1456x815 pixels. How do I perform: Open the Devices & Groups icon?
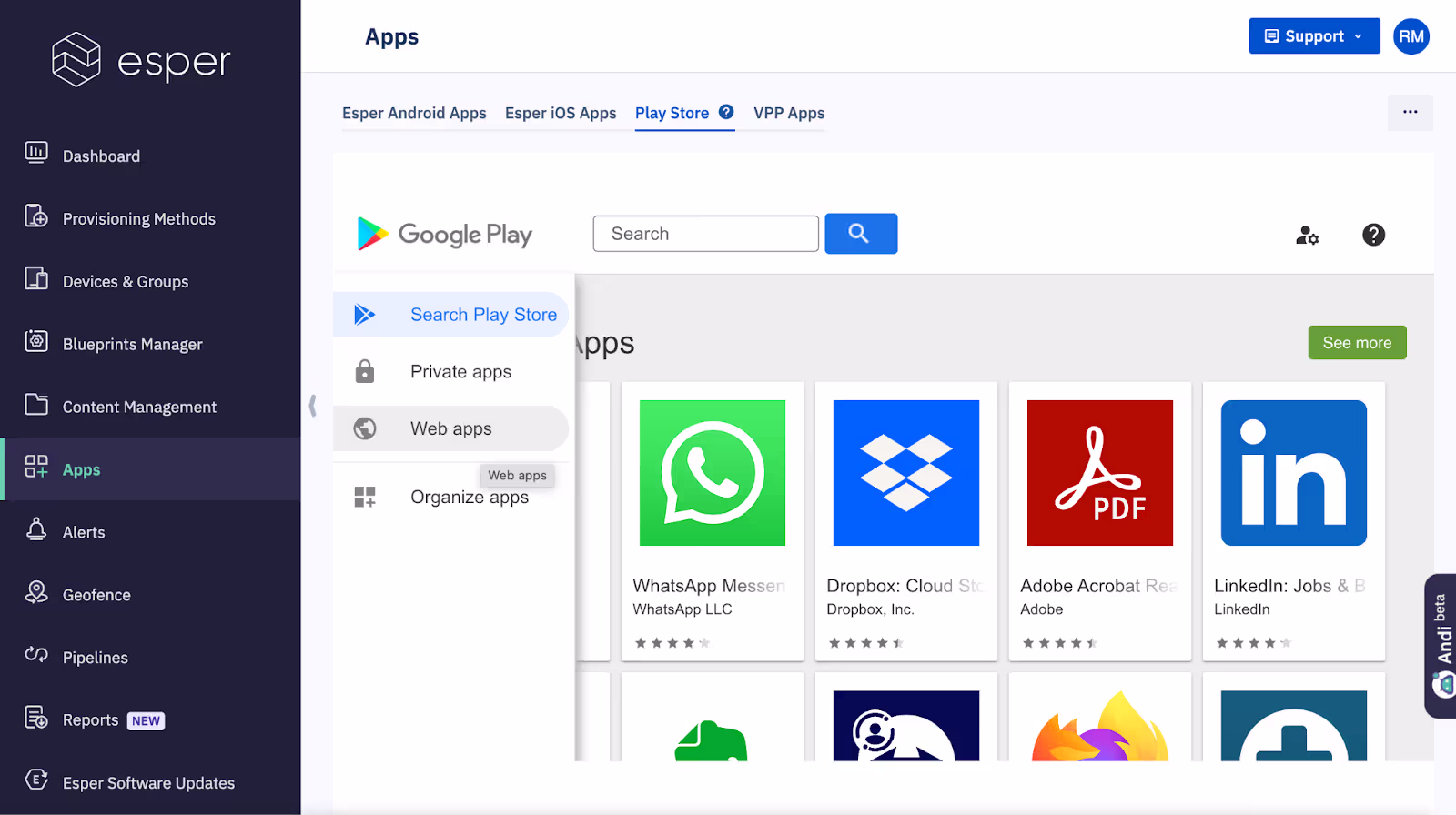pos(36,278)
